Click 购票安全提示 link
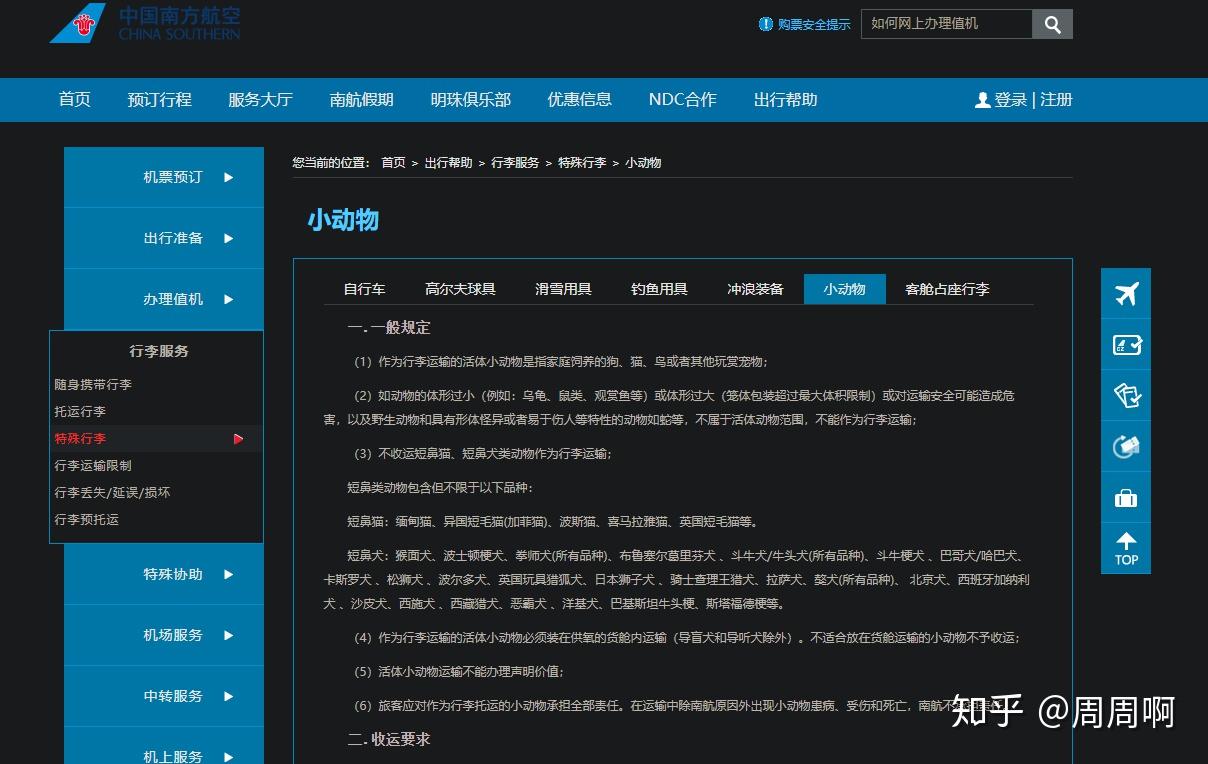This screenshot has width=1208, height=764. point(814,24)
